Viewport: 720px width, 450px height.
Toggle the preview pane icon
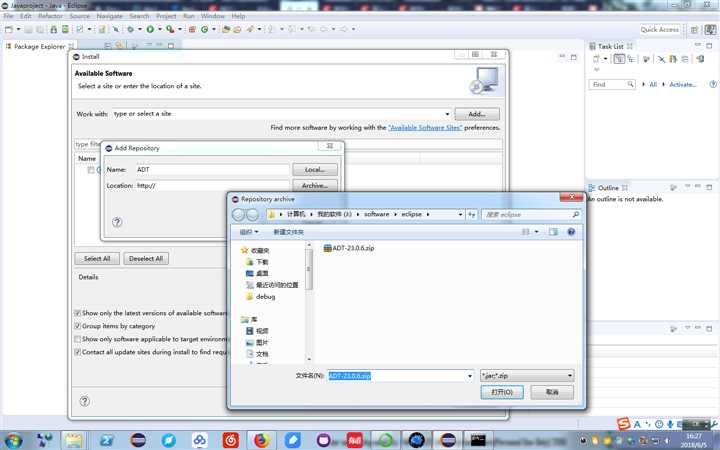click(x=553, y=232)
